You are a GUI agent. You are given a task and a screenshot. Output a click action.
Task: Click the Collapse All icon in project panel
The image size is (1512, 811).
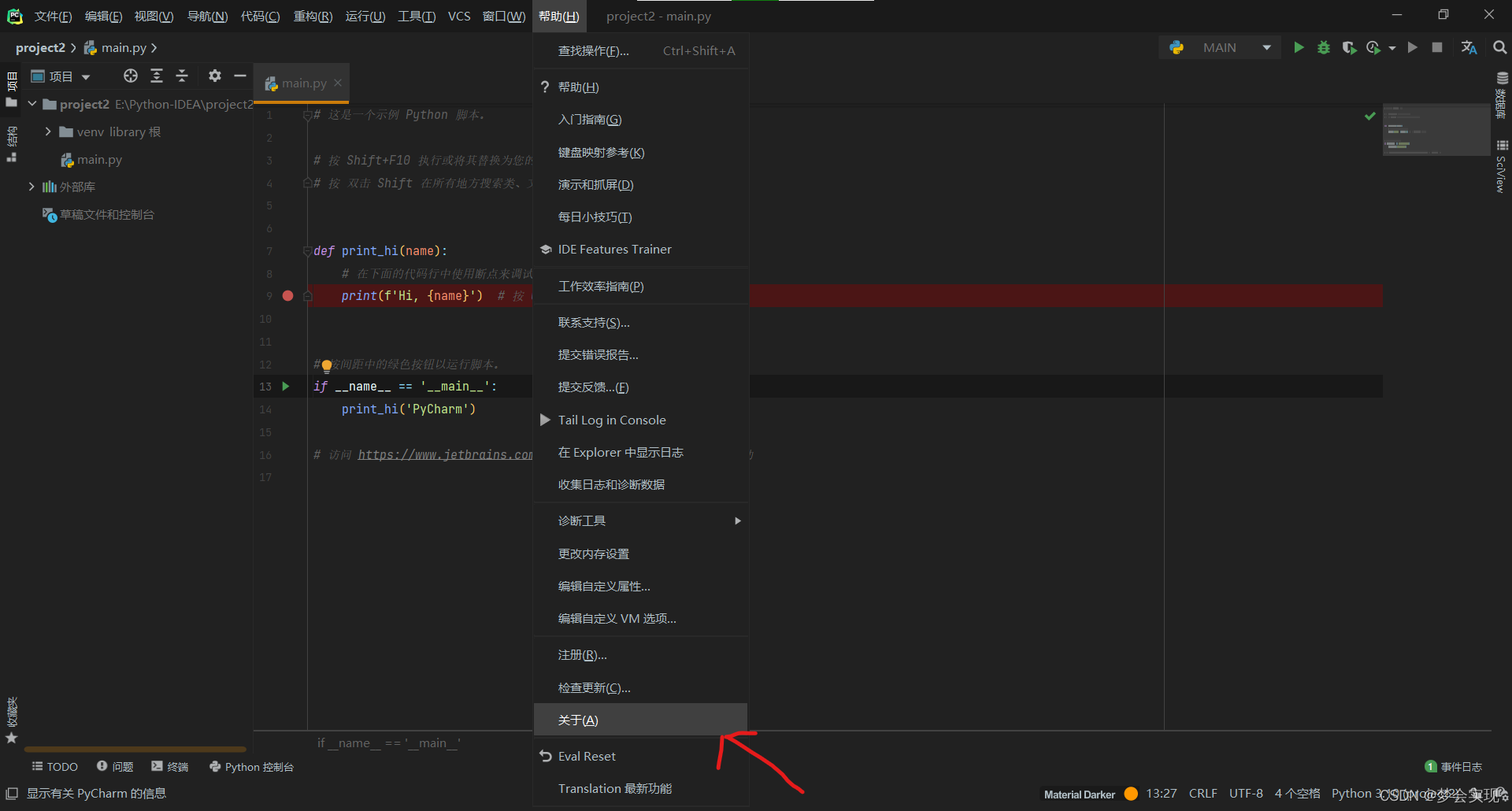(182, 76)
